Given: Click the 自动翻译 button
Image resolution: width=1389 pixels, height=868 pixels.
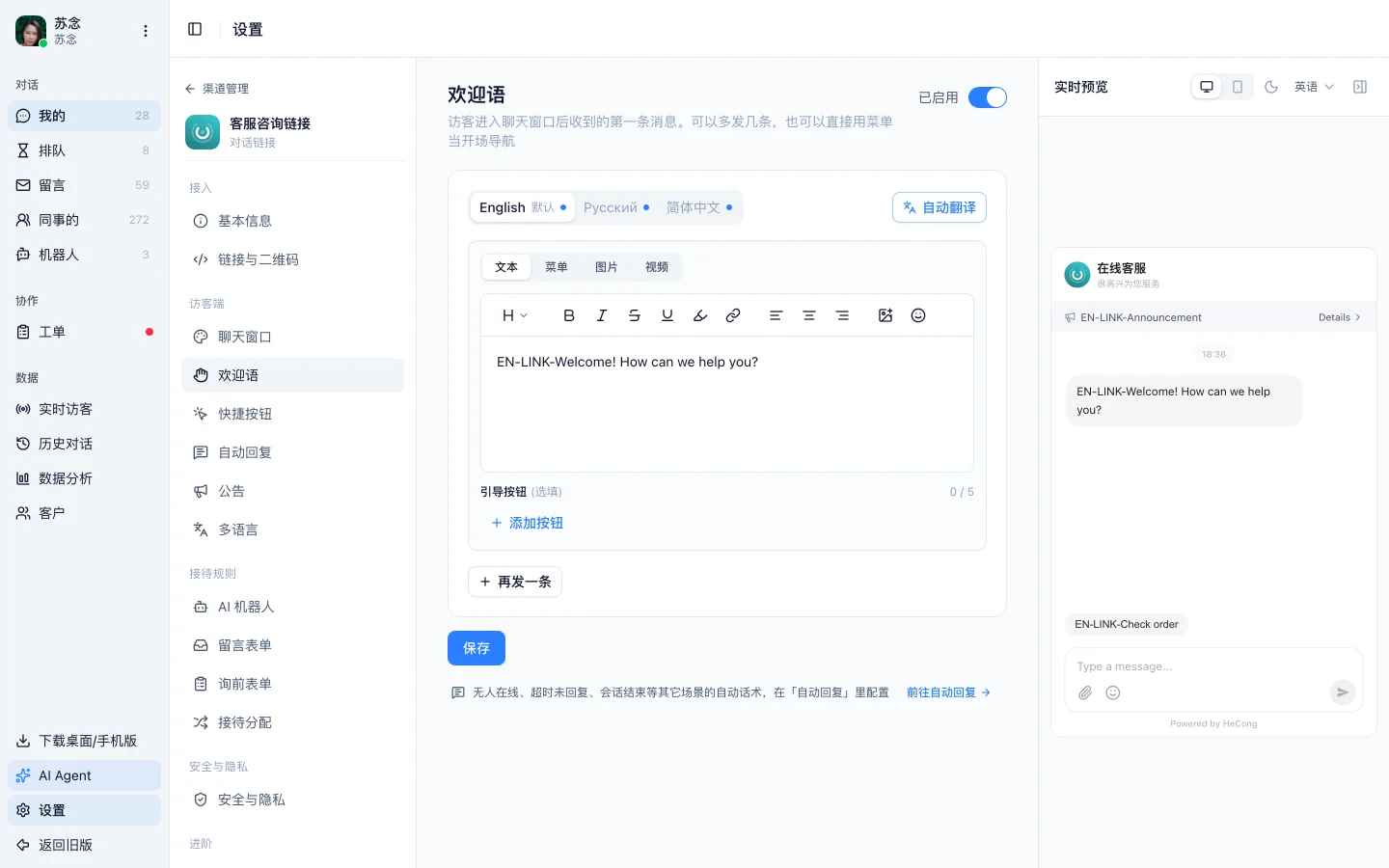Looking at the screenshot, I should click(940, 207).
